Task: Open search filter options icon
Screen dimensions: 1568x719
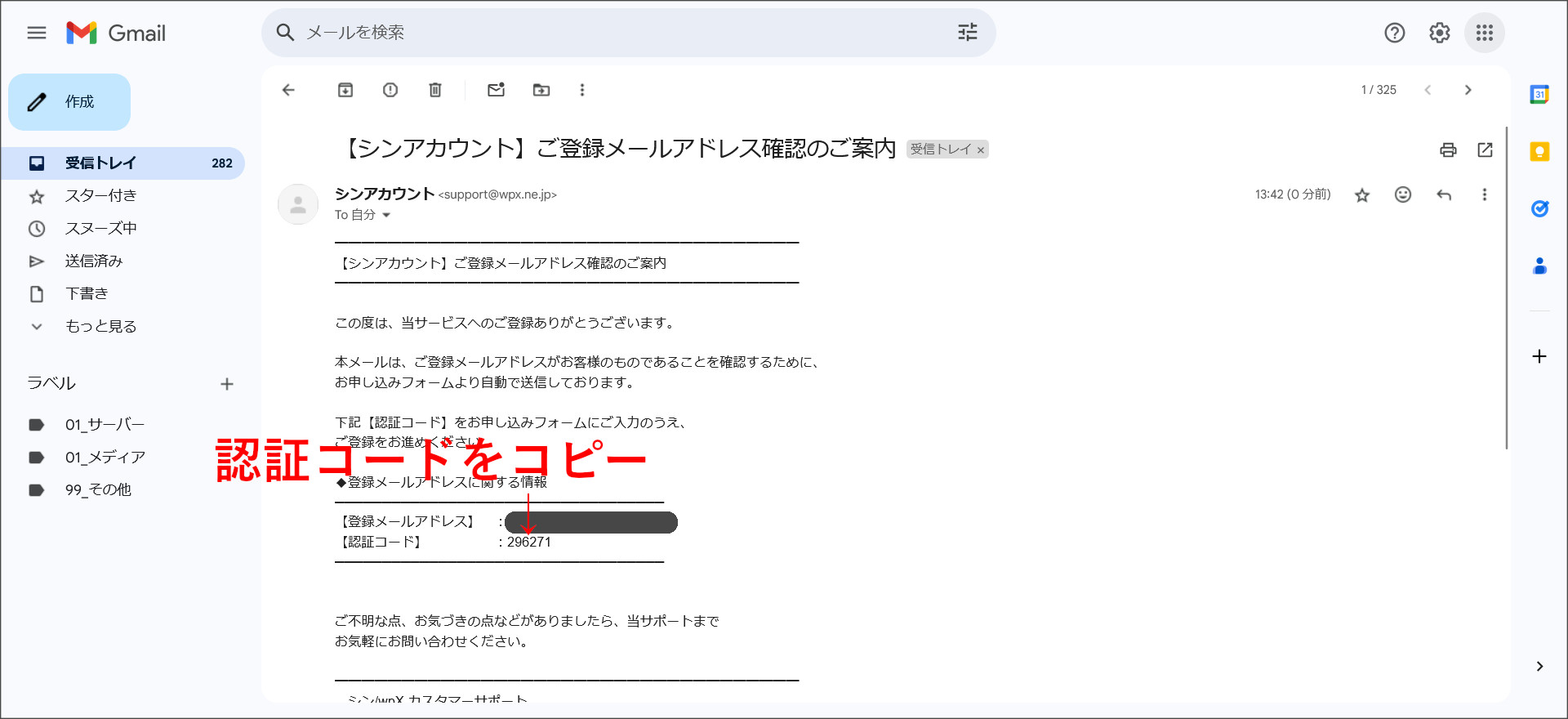Action: coord(968,33)
